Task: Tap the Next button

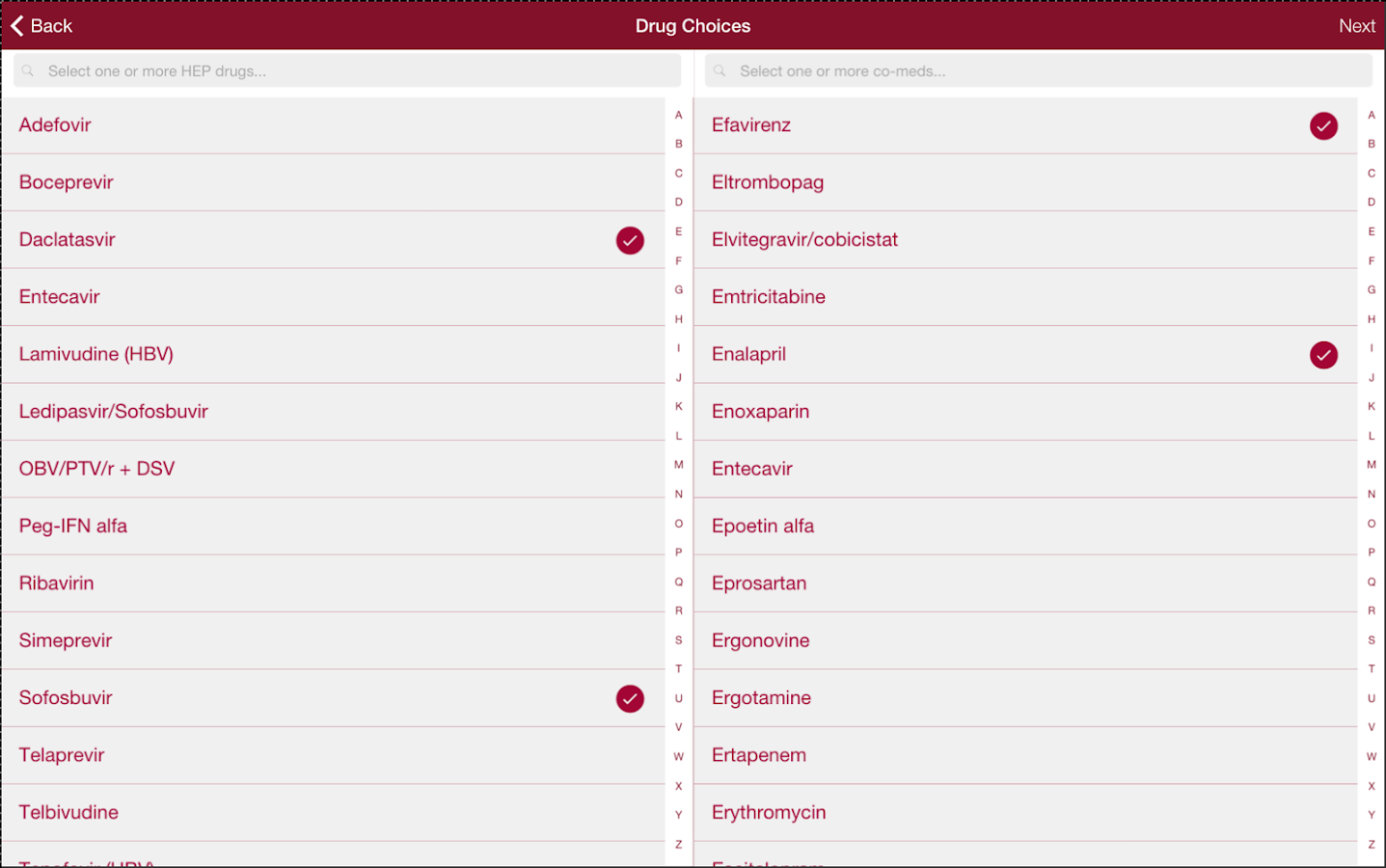Action: (1356, 26)
